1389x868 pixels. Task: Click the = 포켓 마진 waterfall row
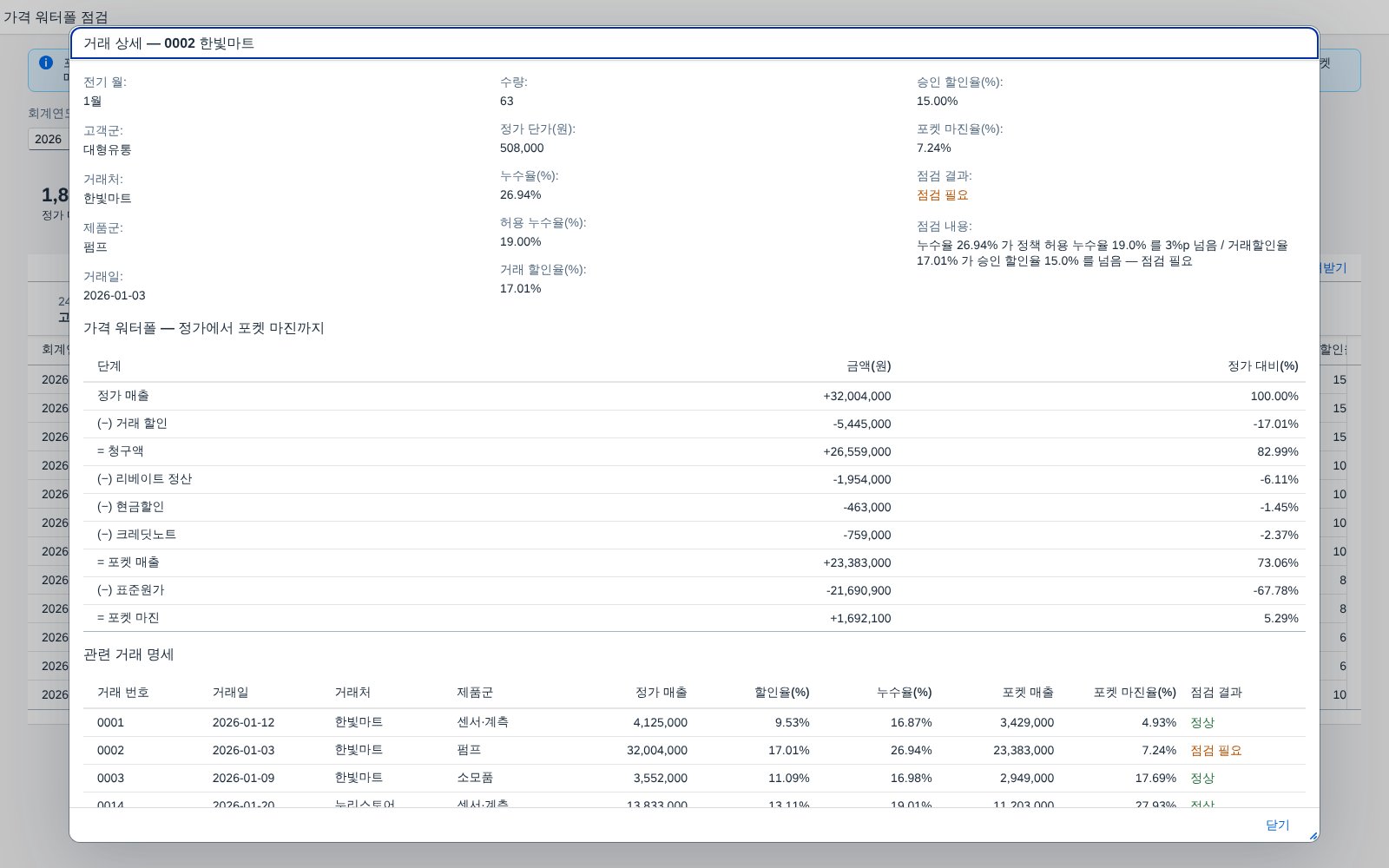694,618
